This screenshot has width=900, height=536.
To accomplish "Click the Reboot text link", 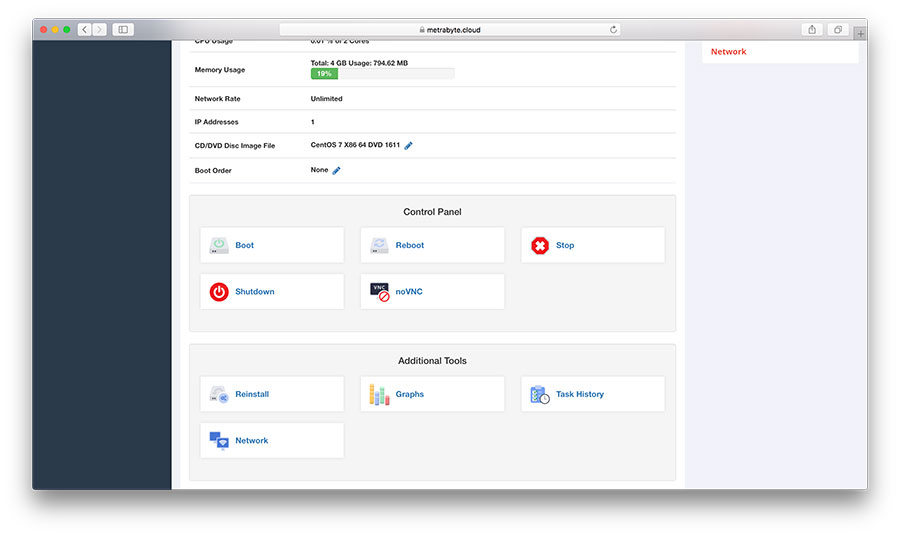I will point(410,245).
